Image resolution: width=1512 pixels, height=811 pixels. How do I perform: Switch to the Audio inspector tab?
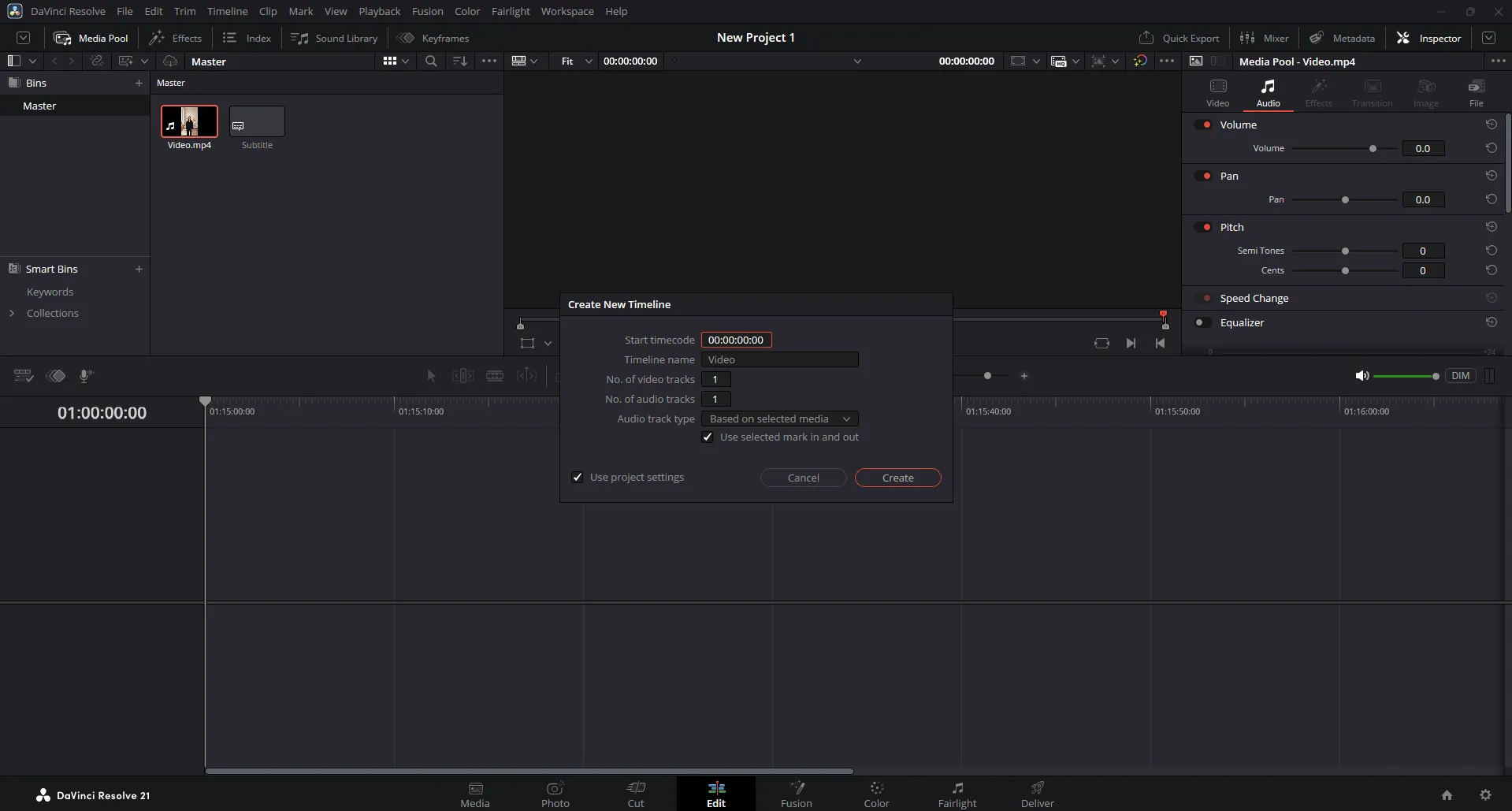pyautogui.click(x=1268, y=93)
